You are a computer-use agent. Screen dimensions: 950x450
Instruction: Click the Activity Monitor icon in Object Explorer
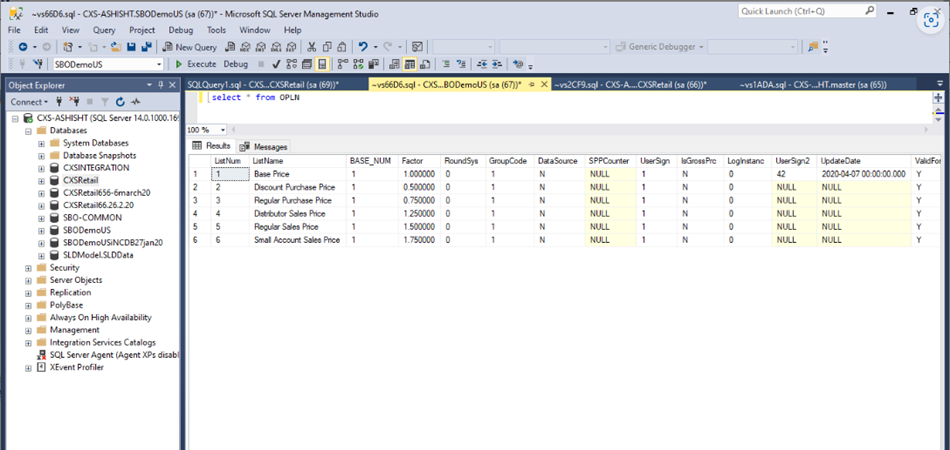136,102
